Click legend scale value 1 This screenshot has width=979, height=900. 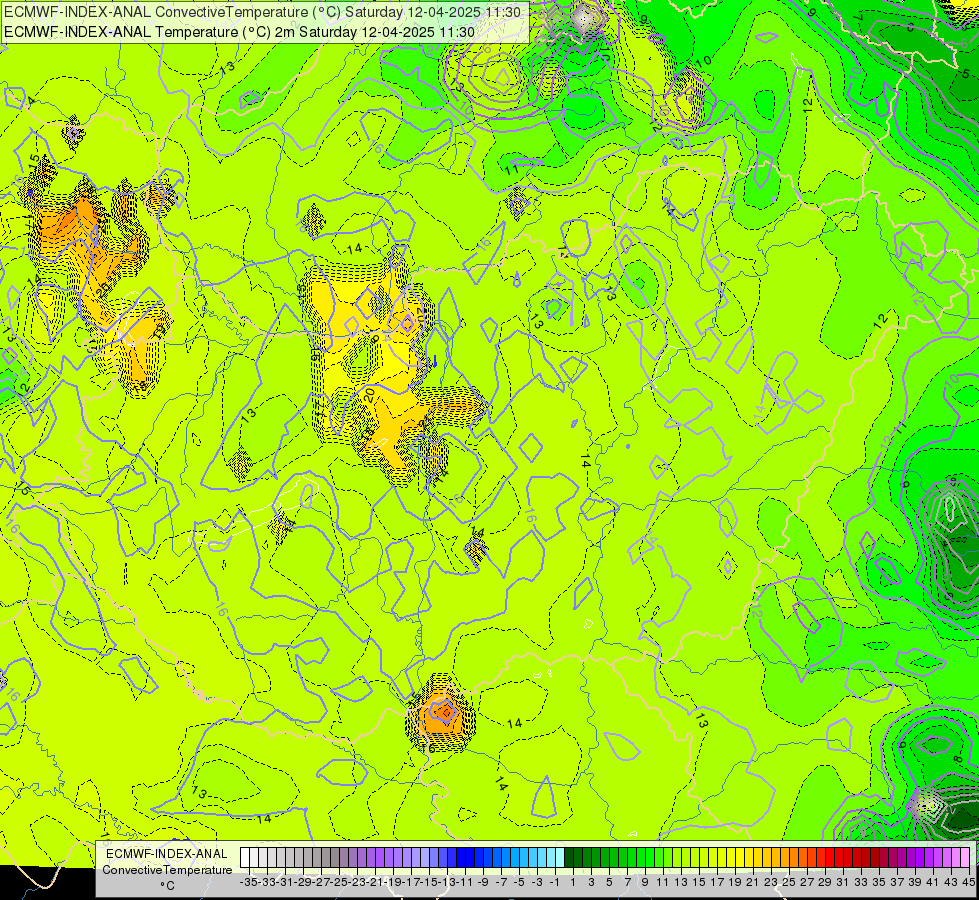[573, 882]
